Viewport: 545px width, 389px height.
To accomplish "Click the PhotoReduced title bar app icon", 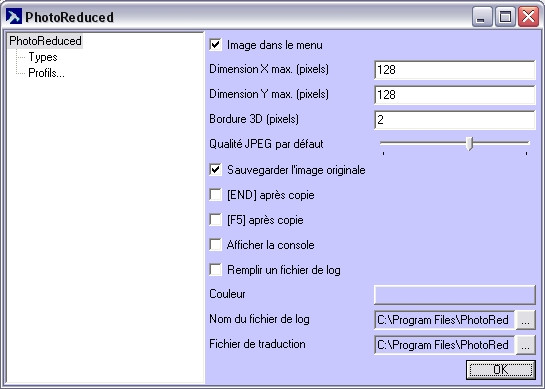I will [14, 16].
